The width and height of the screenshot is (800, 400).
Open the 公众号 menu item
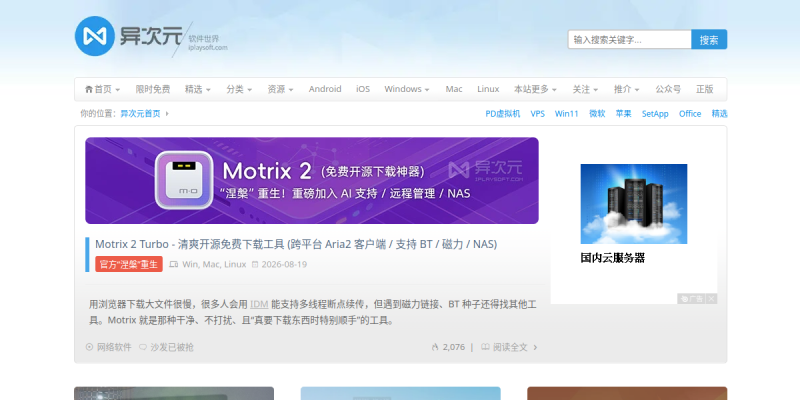(668, 89)
